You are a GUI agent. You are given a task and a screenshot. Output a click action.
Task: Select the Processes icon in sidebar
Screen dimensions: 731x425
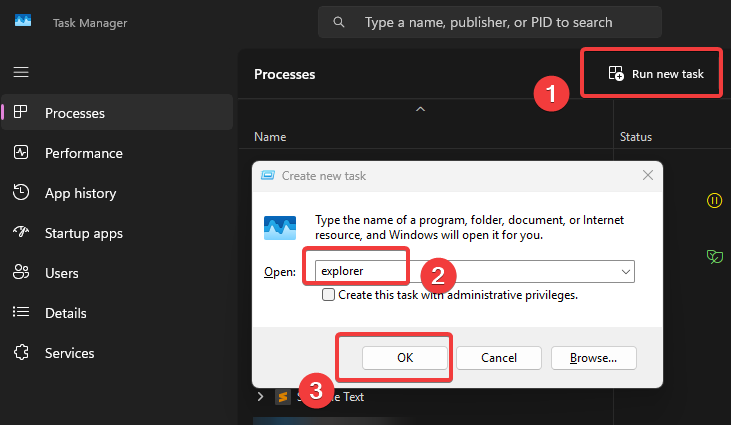20,113
